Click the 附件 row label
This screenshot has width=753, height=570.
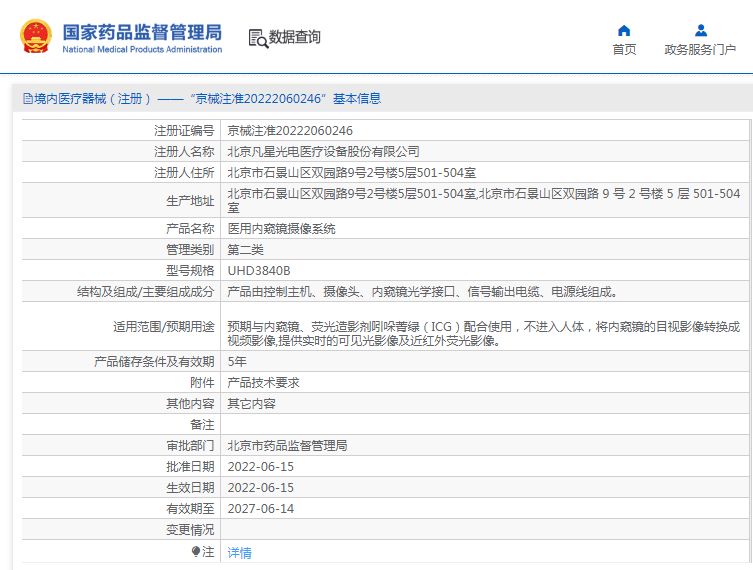click(x=202, y=383)
